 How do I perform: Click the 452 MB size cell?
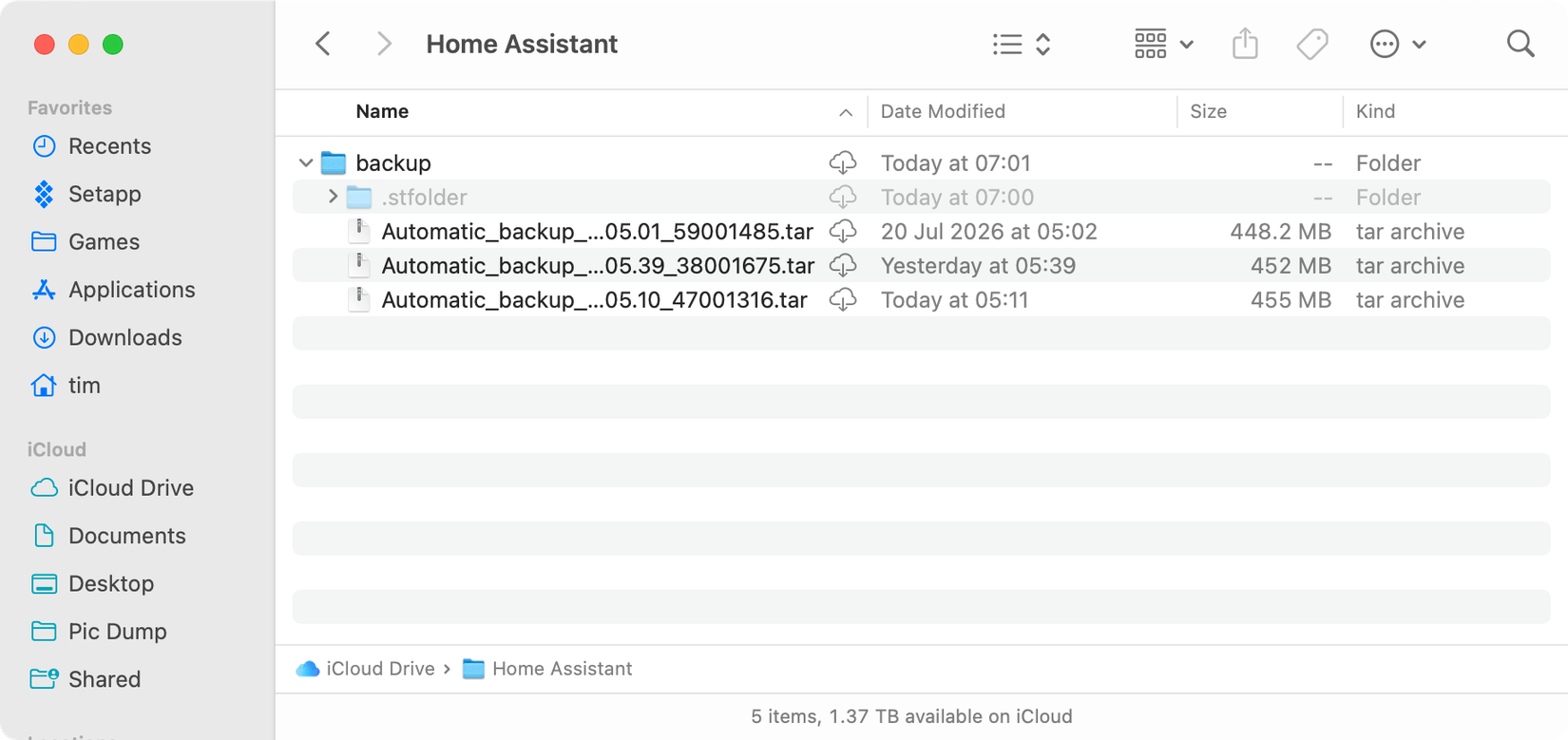pyautogui.click(x=1291, y=266)
